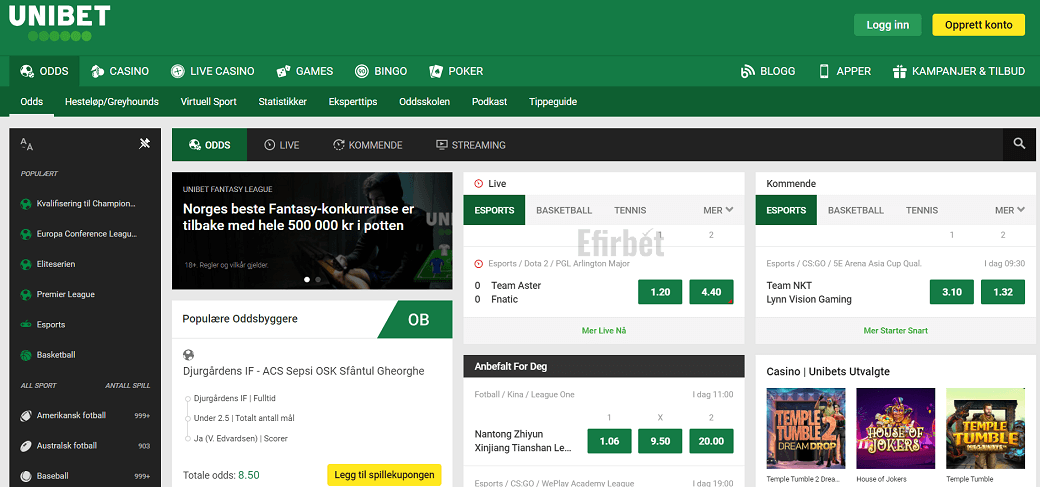The height and width of the screenshot is (487, 1040).
Task: Click the pin icon in sidebar
Action: (145, 143)
